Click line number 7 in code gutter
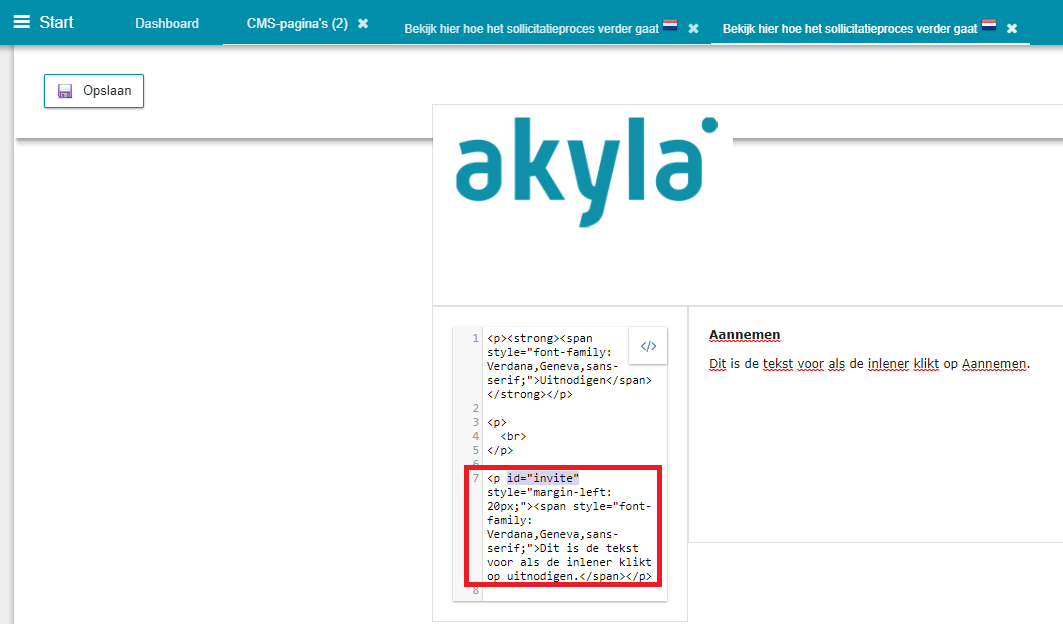 [475, 478]
